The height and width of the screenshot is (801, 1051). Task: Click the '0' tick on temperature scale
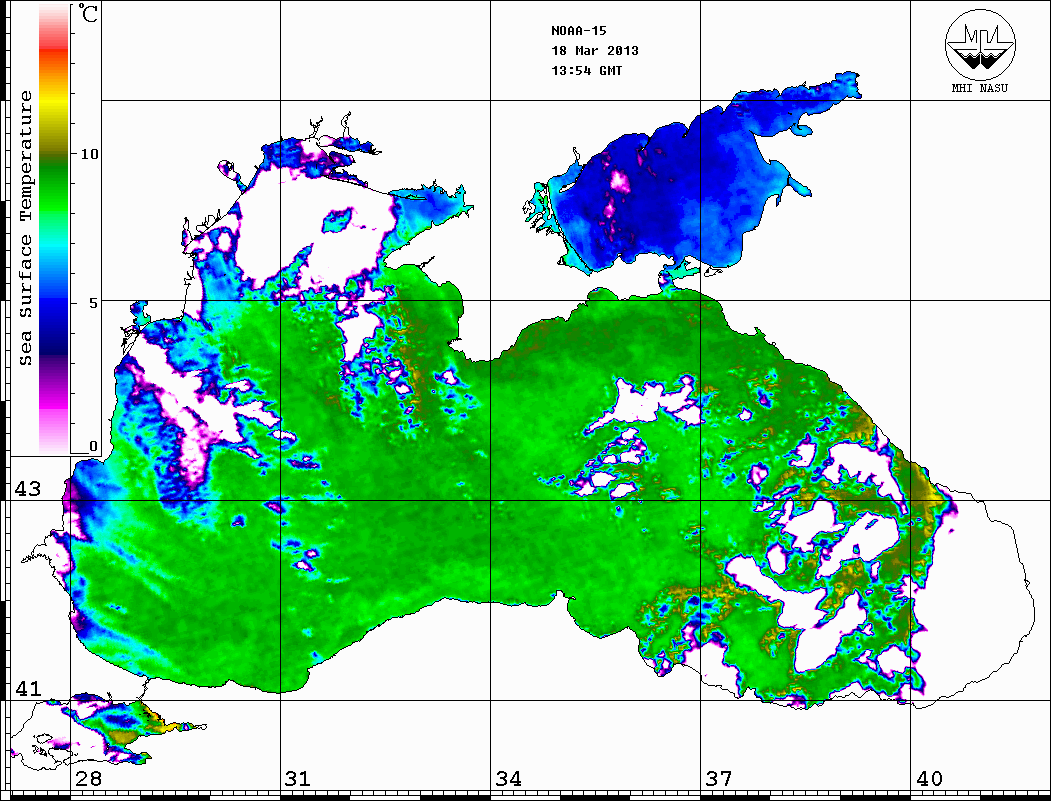(93, 446)
